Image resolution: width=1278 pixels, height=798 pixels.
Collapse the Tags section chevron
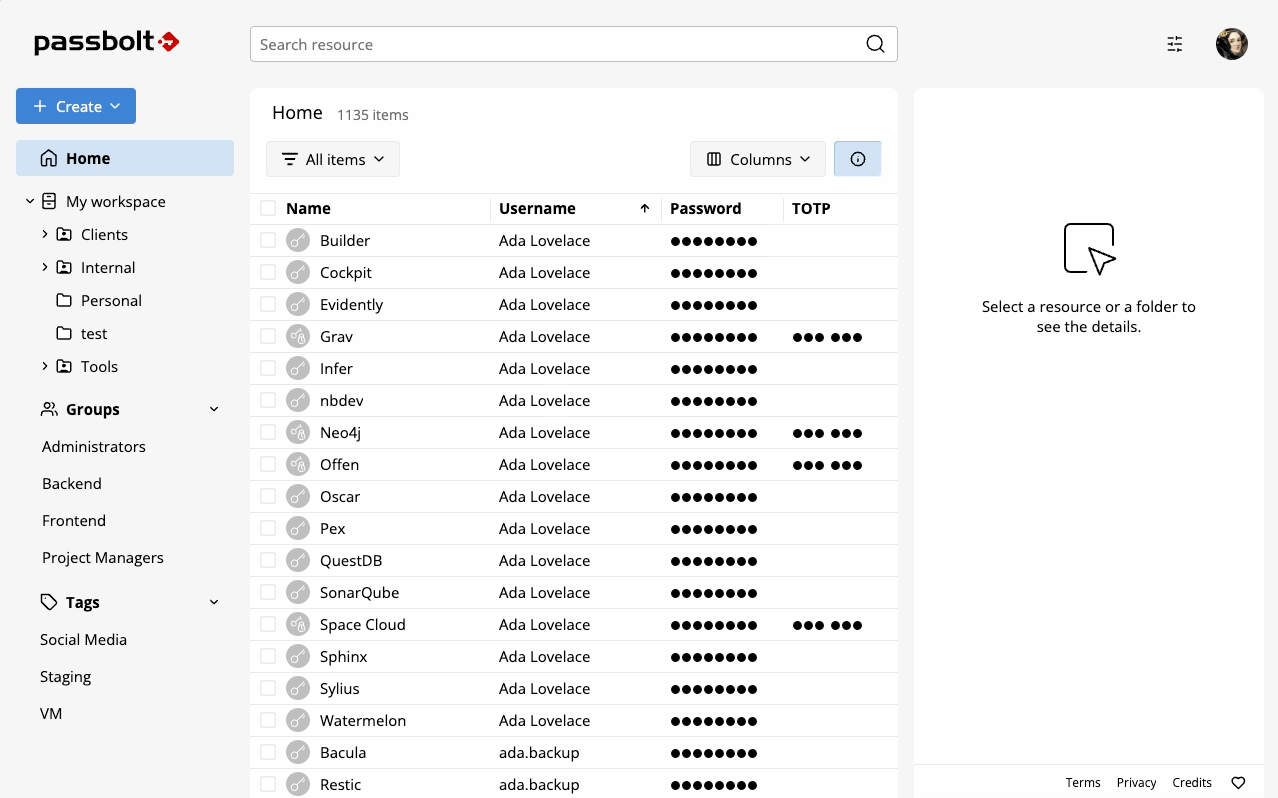pos(214,602)
